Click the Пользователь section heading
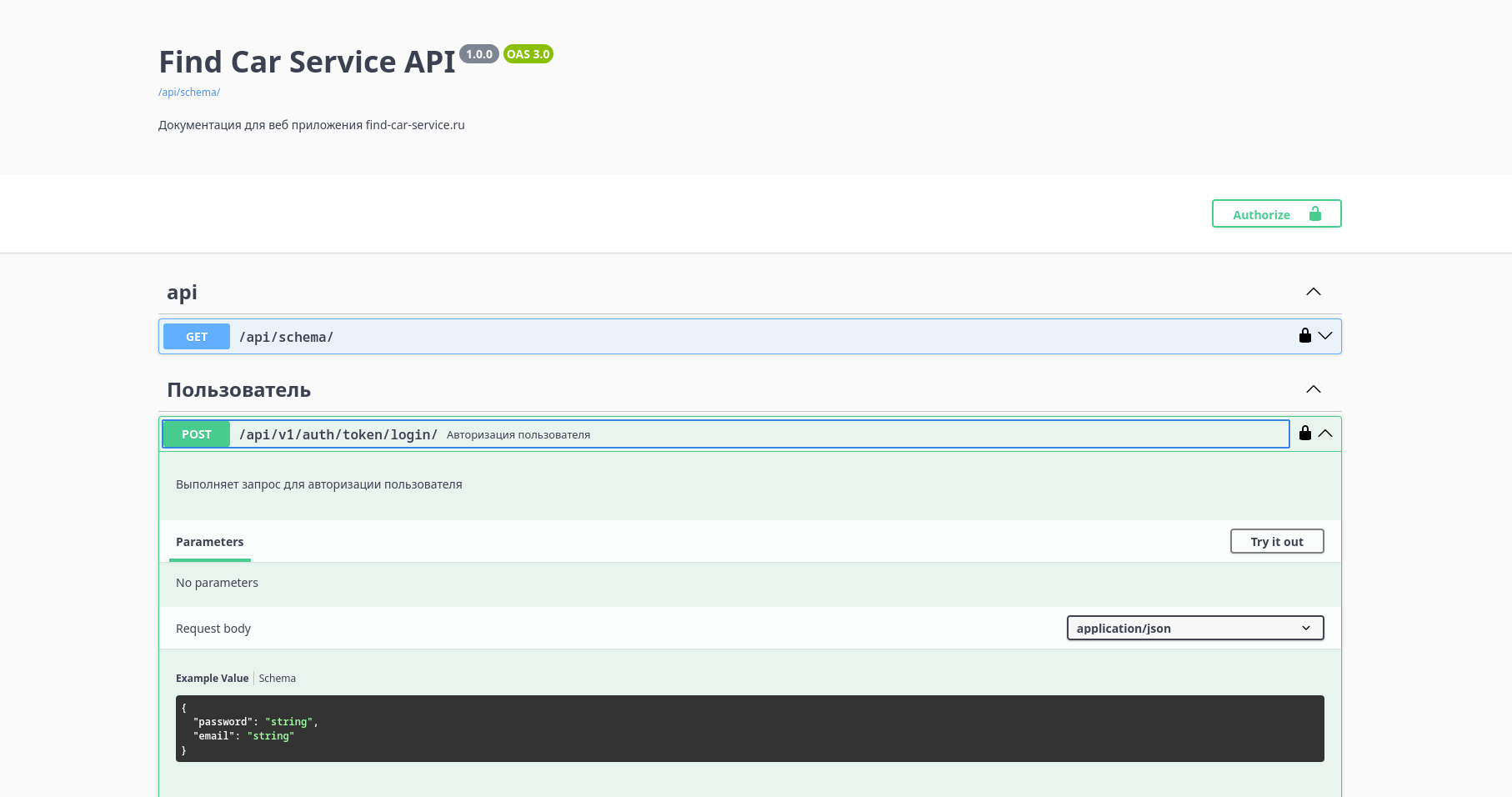 coord(239,390)
